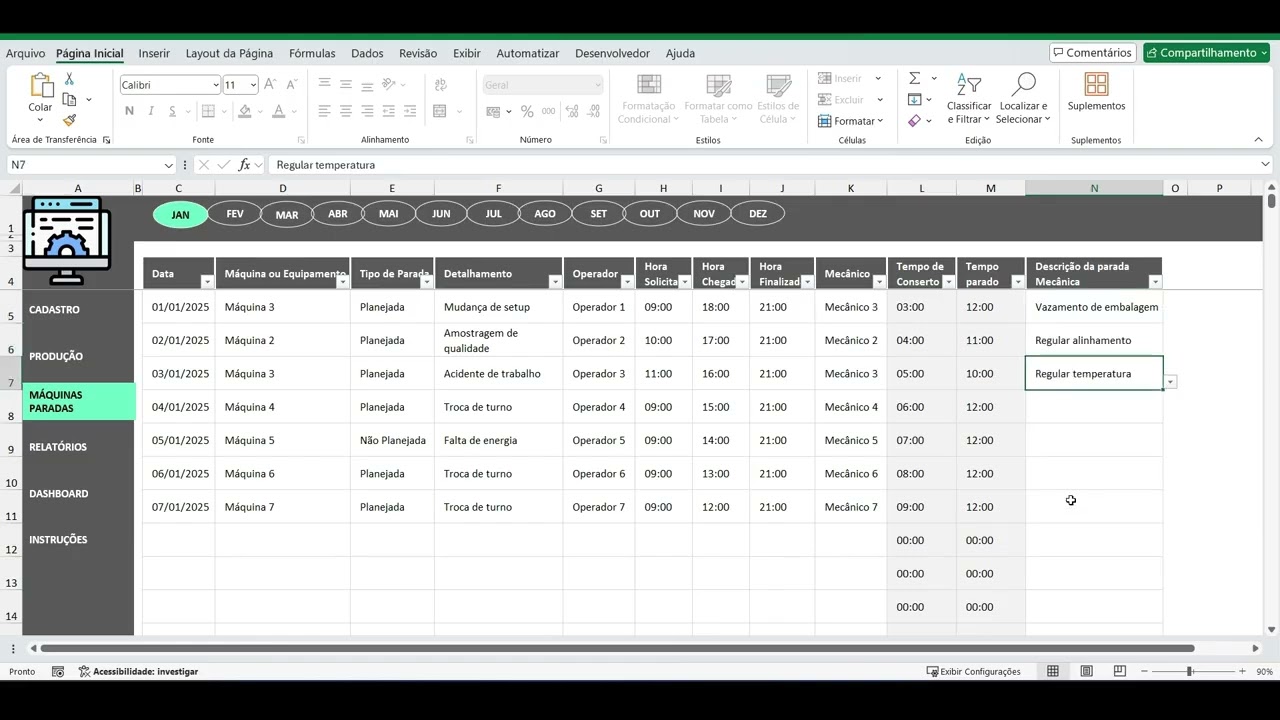Click the merge cells icon

click(x=440, y=111)
